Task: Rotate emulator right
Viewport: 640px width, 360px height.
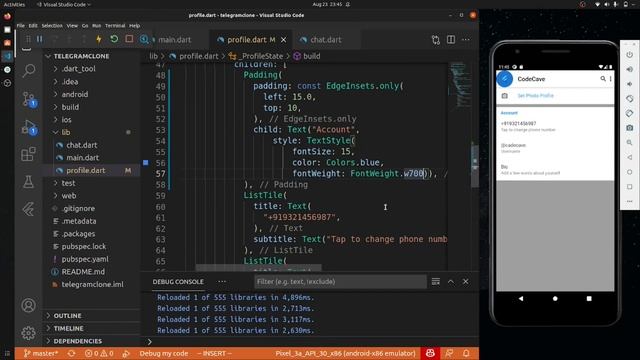Action: 629,113
